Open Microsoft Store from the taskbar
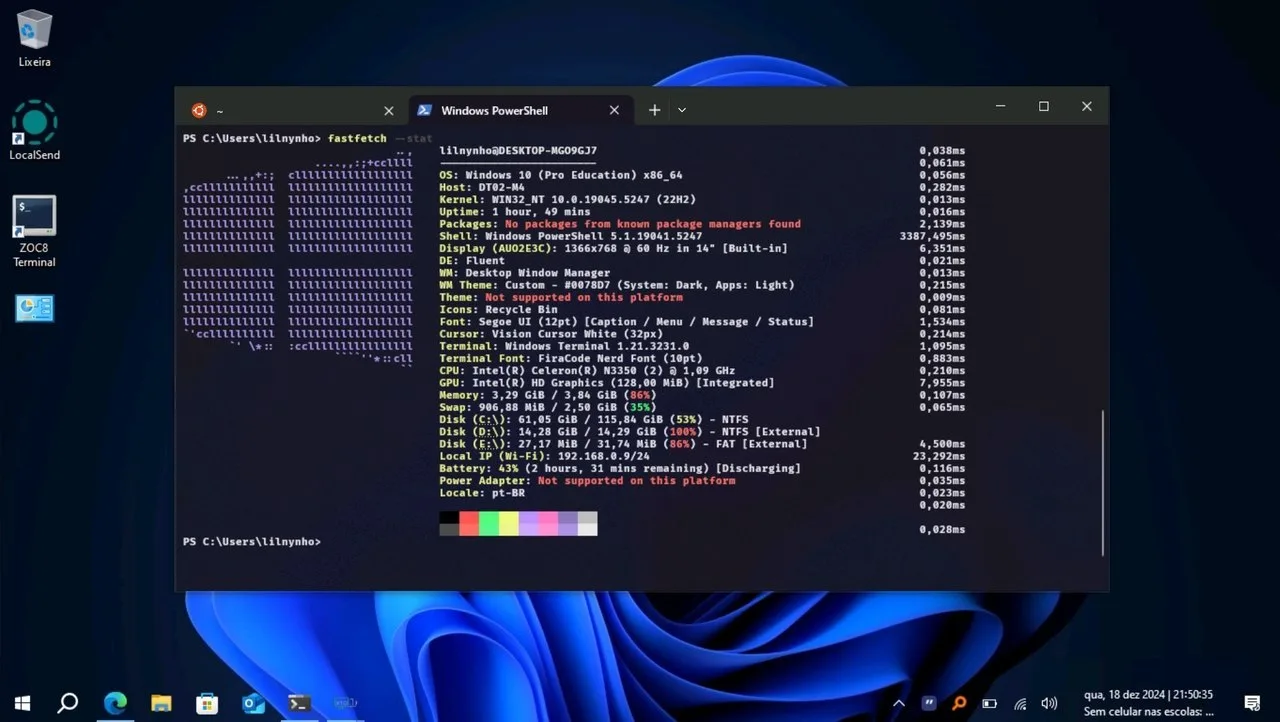This screenshot has width=1280, height=722. click(x=207, y=703)
